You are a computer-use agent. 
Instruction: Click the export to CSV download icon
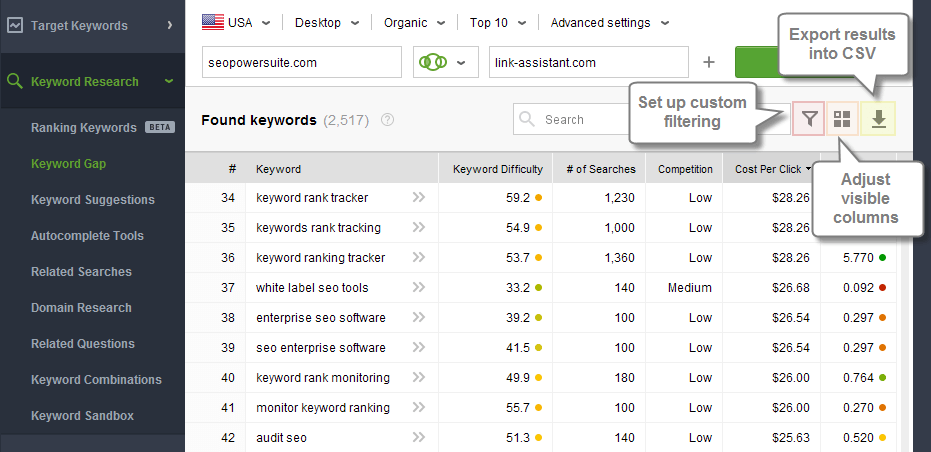[878, 119]
